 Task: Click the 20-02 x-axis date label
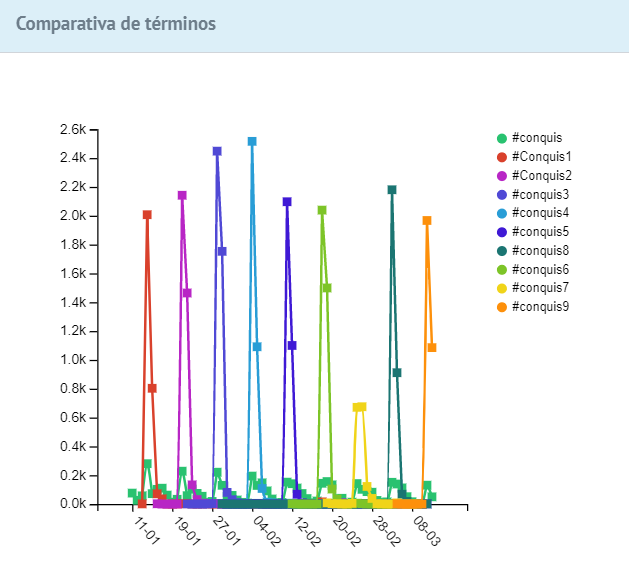346,531
